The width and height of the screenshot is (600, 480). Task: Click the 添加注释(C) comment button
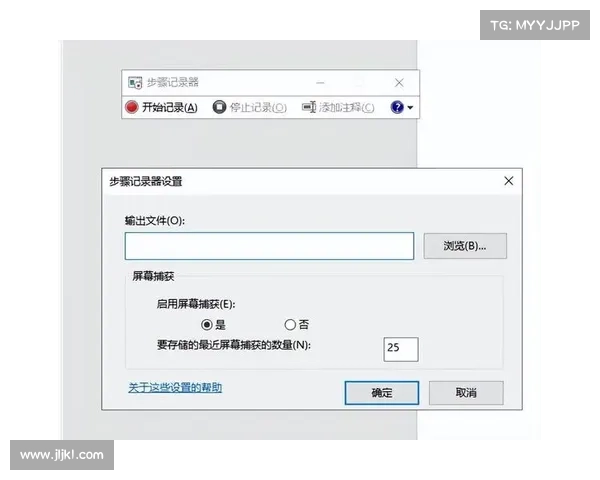(x=338, y=107)
